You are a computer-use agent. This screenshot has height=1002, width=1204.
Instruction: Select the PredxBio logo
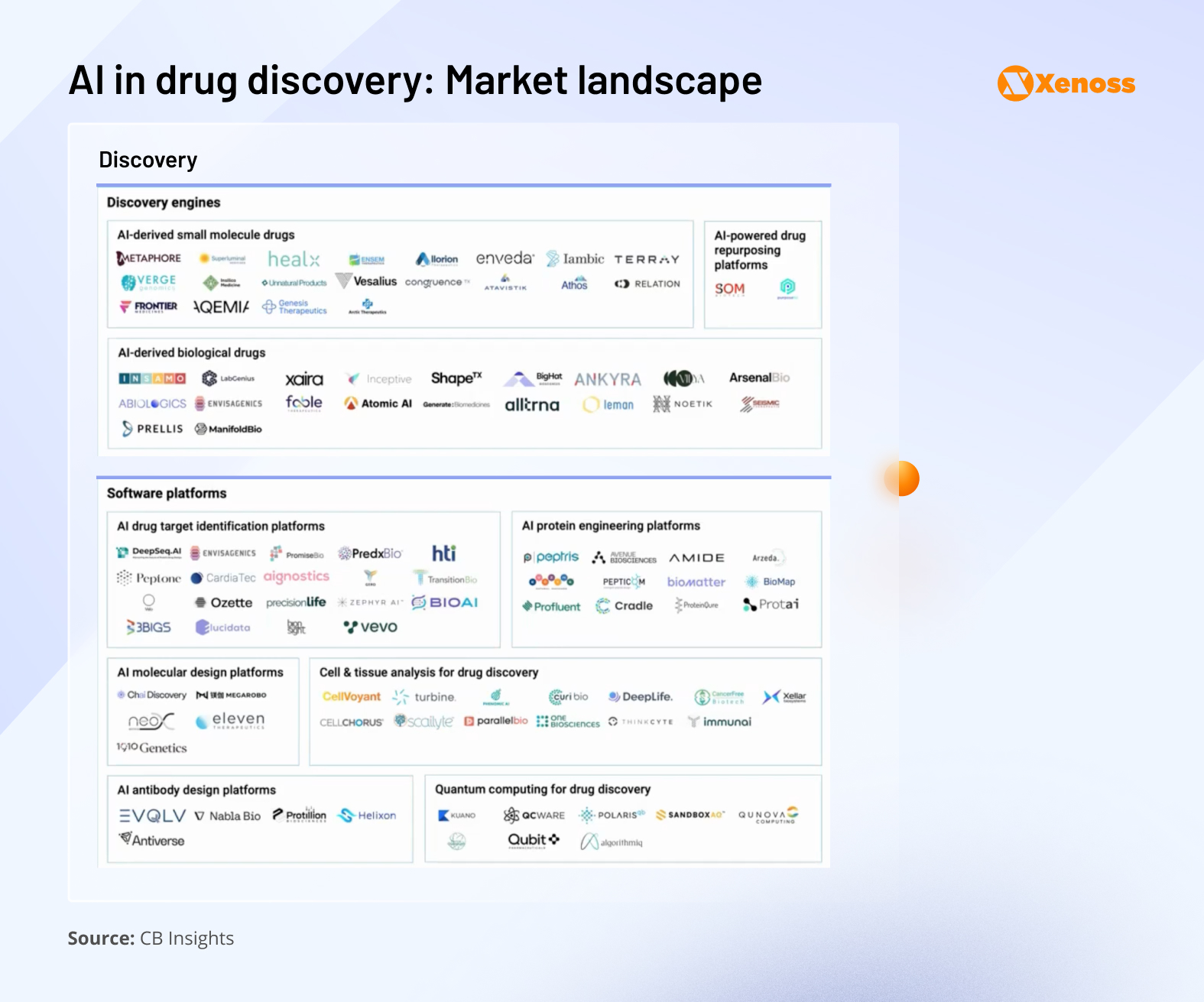pyautogui.click(x=370, y=553)
